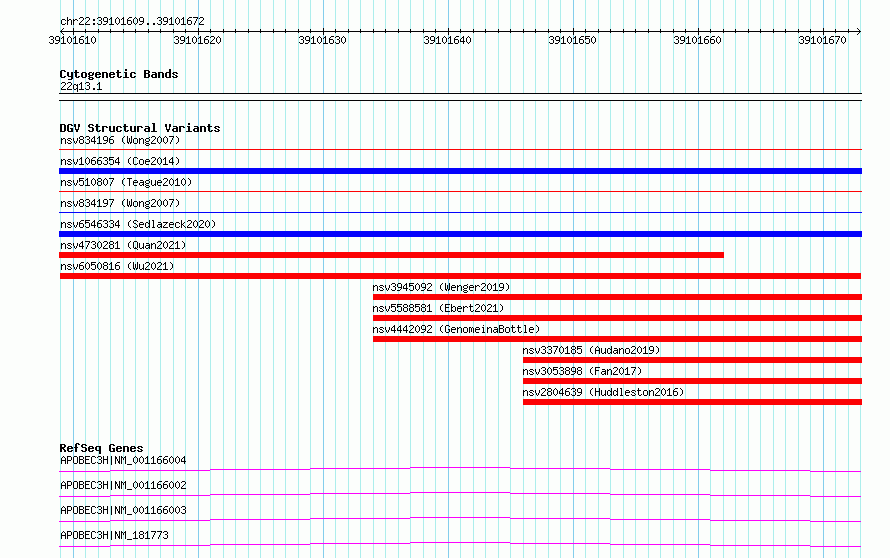This screenshot has height=558, width=890.
Task: Click the red bar under nsv4730281
Action: [x=392, y=255]
